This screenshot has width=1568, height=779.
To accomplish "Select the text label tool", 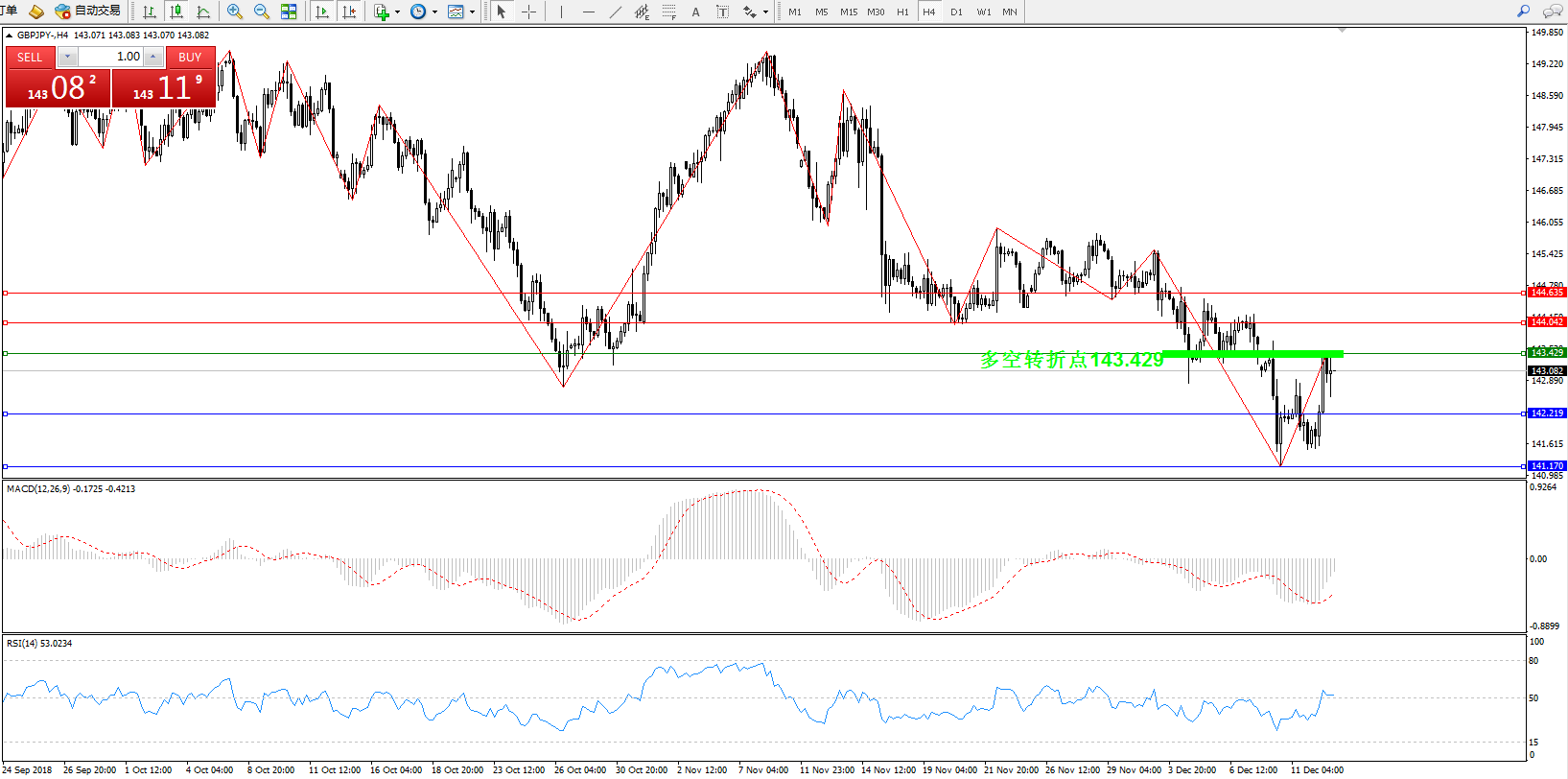I will coord(695,12).
